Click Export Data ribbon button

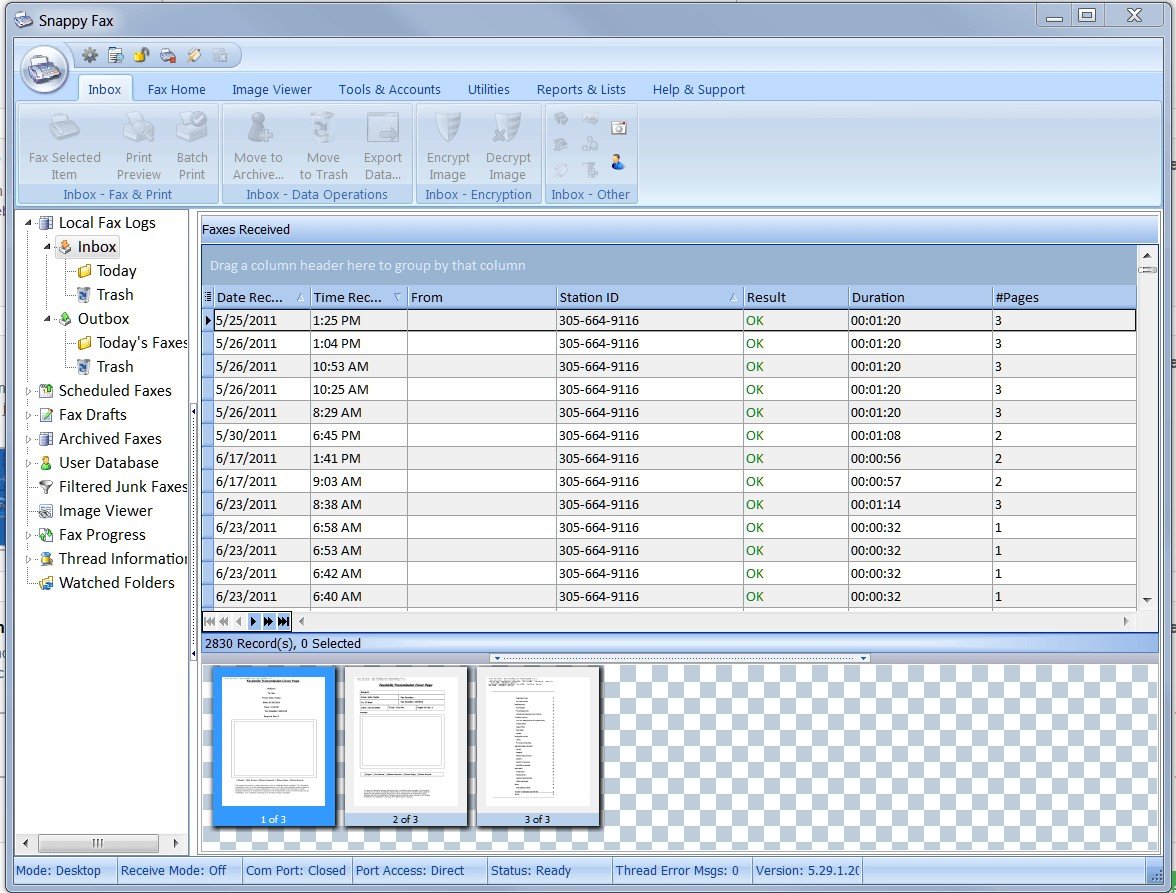tap(382, 145)
